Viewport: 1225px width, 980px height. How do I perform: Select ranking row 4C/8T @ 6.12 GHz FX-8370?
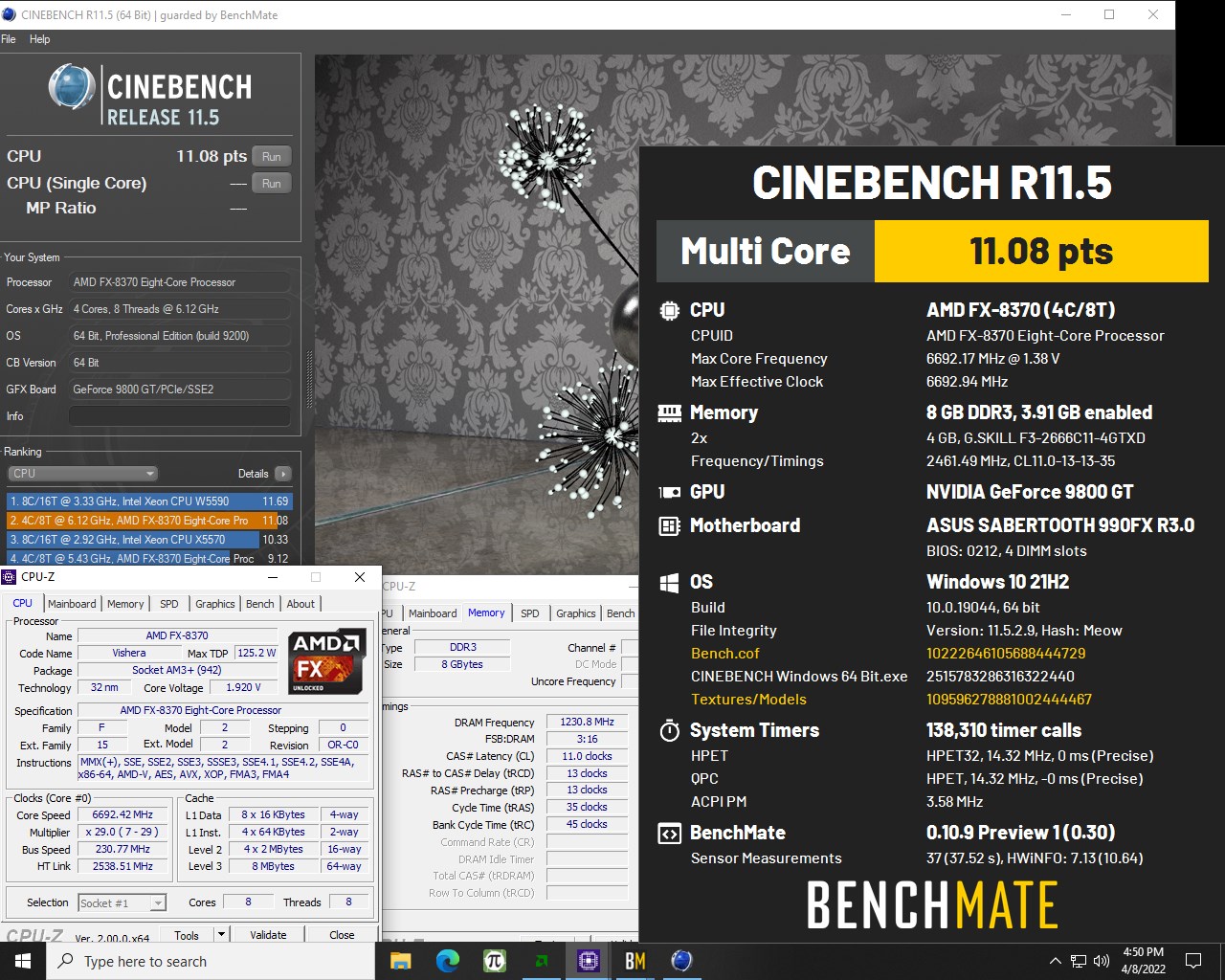point(149,521)
